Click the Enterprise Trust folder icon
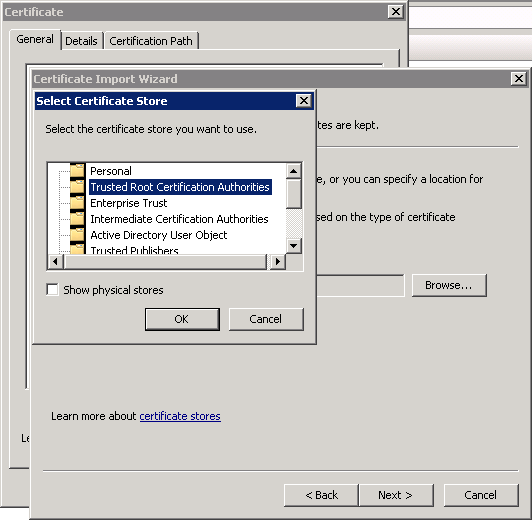The image size is (532, 520). pos(77,203)
